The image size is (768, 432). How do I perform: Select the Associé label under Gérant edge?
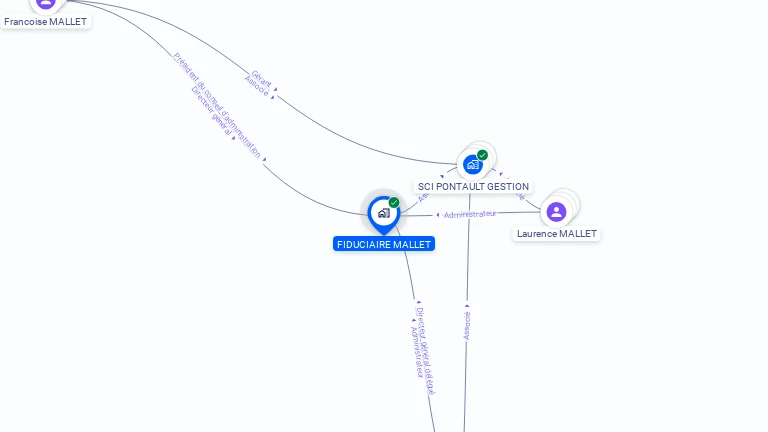coord(257,86)
